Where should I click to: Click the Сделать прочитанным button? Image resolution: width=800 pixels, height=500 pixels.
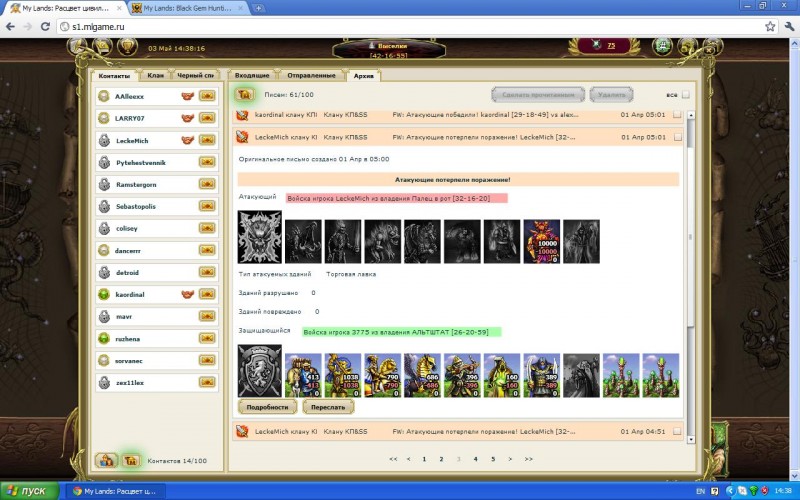click(539, 94)
